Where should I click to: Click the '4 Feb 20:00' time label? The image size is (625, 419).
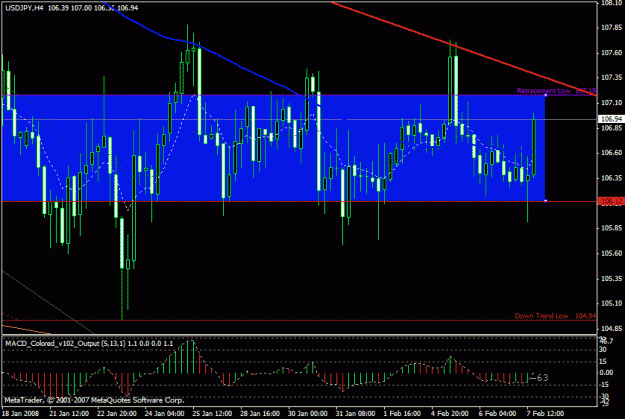tap(450, 413)
